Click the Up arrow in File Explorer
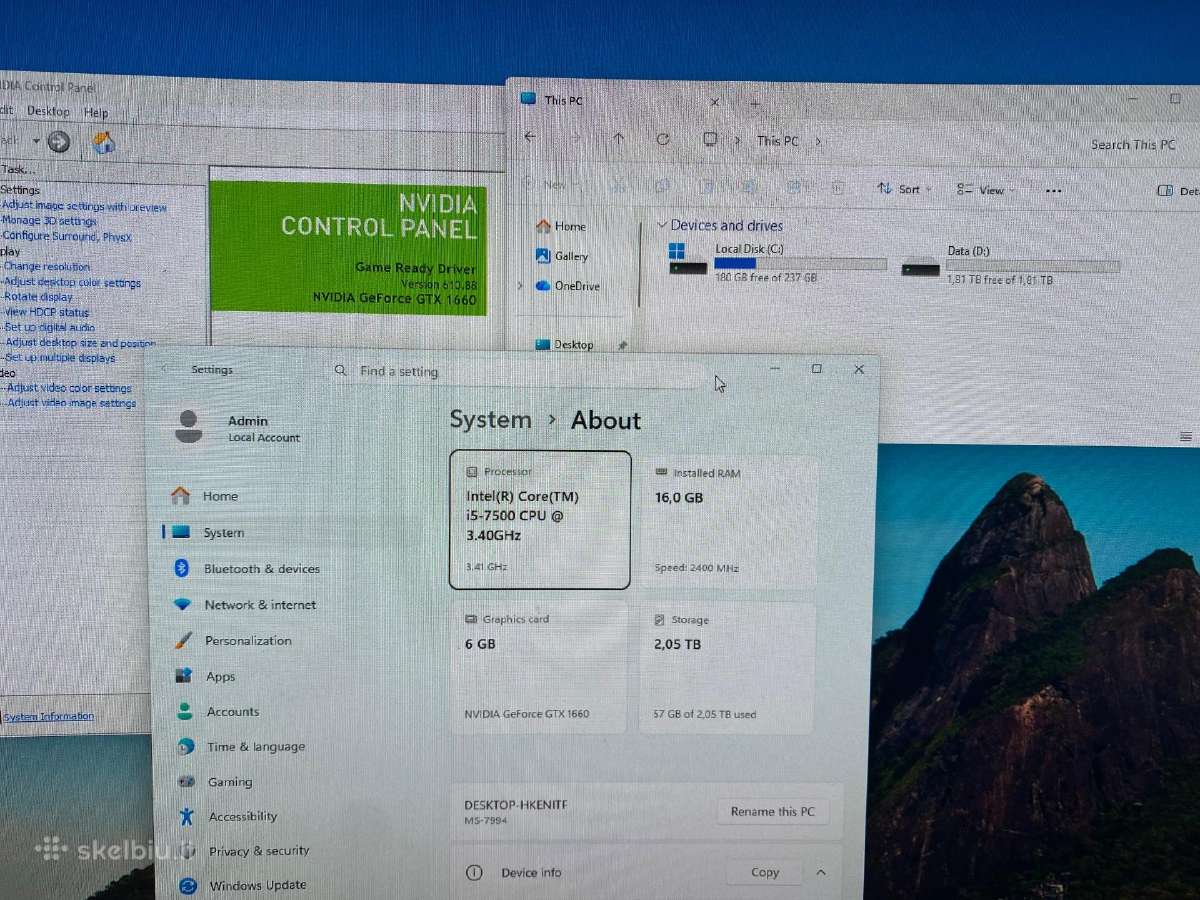1200x900 pixels. 619,139
